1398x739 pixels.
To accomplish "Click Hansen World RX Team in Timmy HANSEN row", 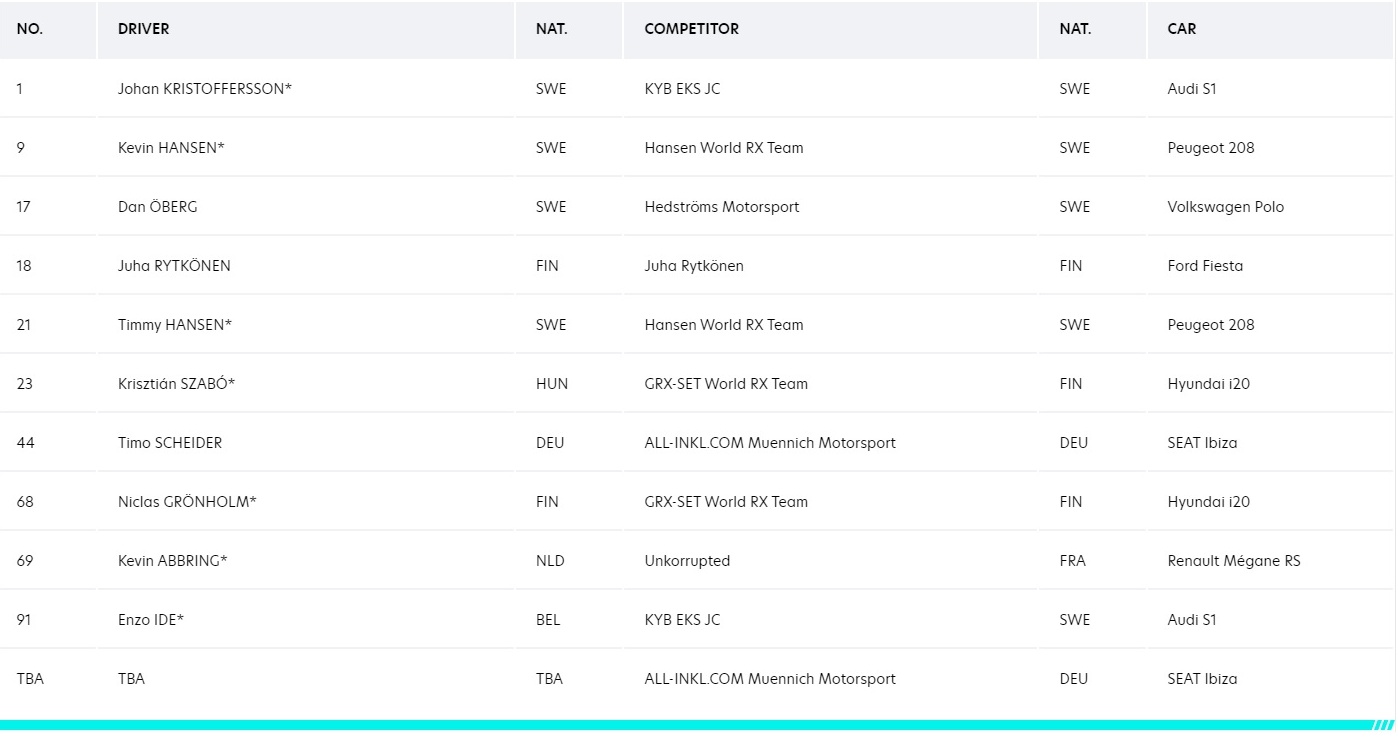I will (x=724, y=324).
